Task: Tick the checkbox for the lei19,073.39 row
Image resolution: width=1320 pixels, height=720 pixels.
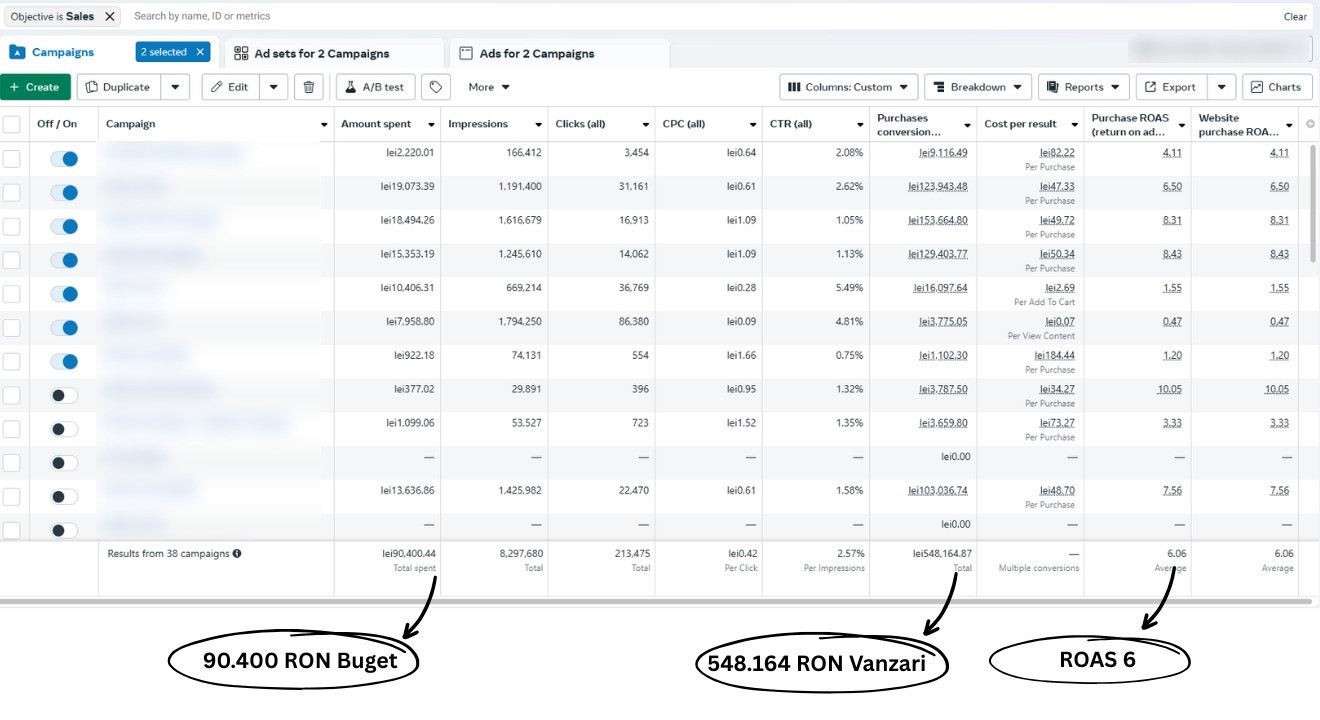Action: tap(11, 192)
